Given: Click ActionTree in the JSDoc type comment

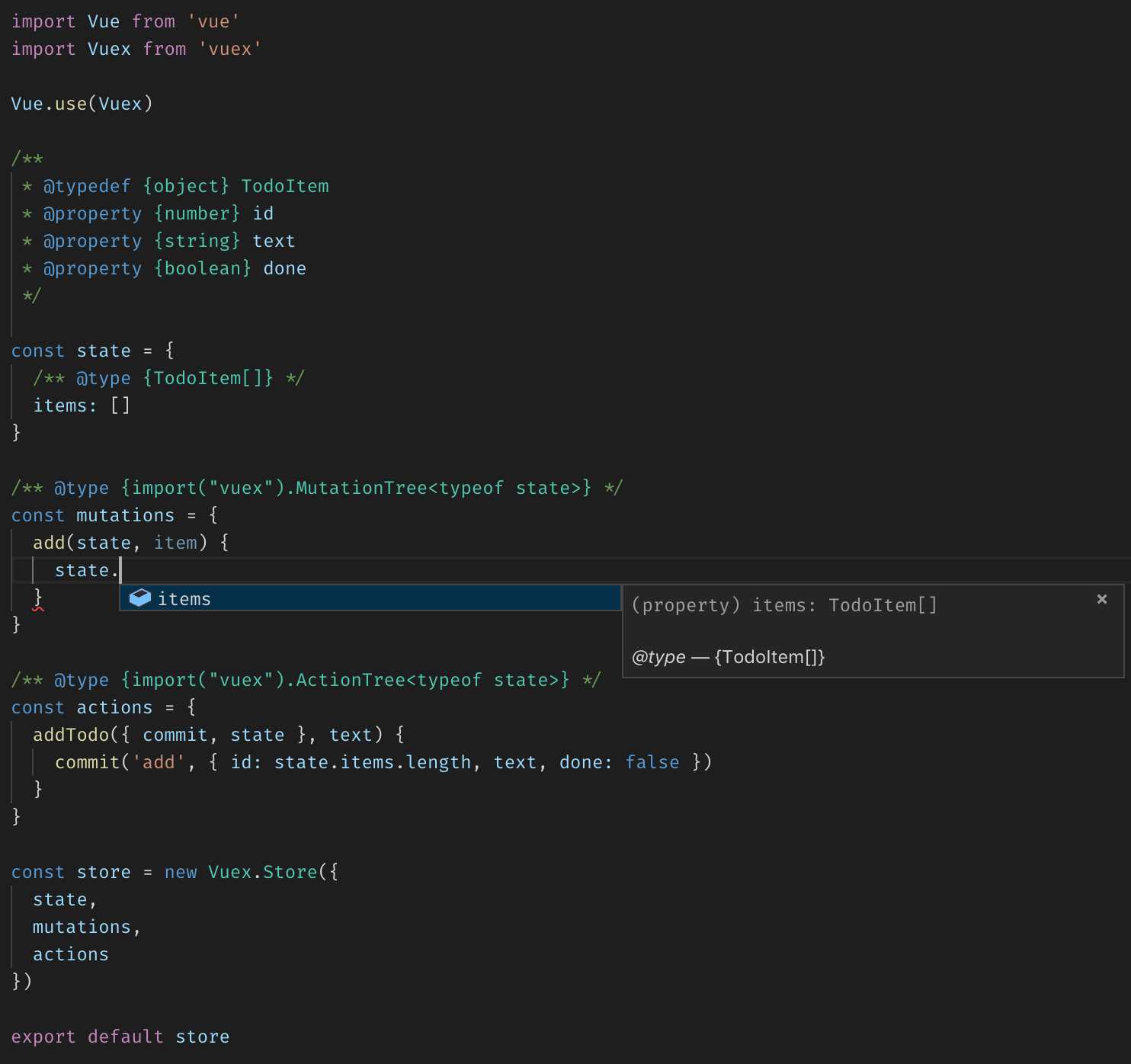Looking at the screenshot, I should [x=350, y=680].
